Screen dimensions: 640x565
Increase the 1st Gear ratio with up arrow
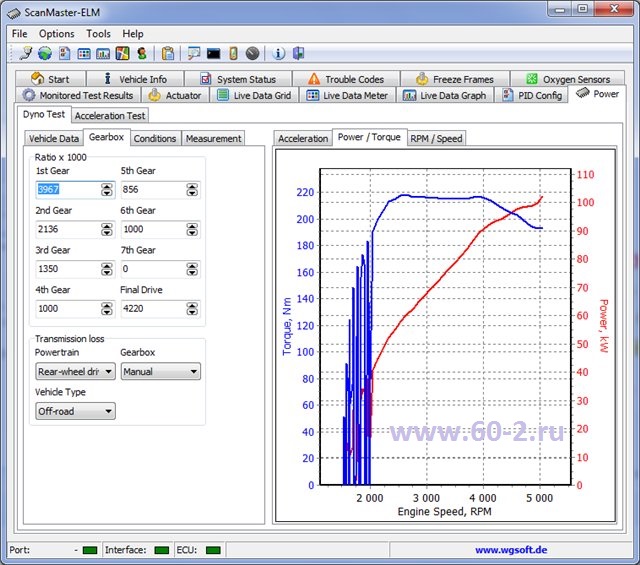click(107, 185)
